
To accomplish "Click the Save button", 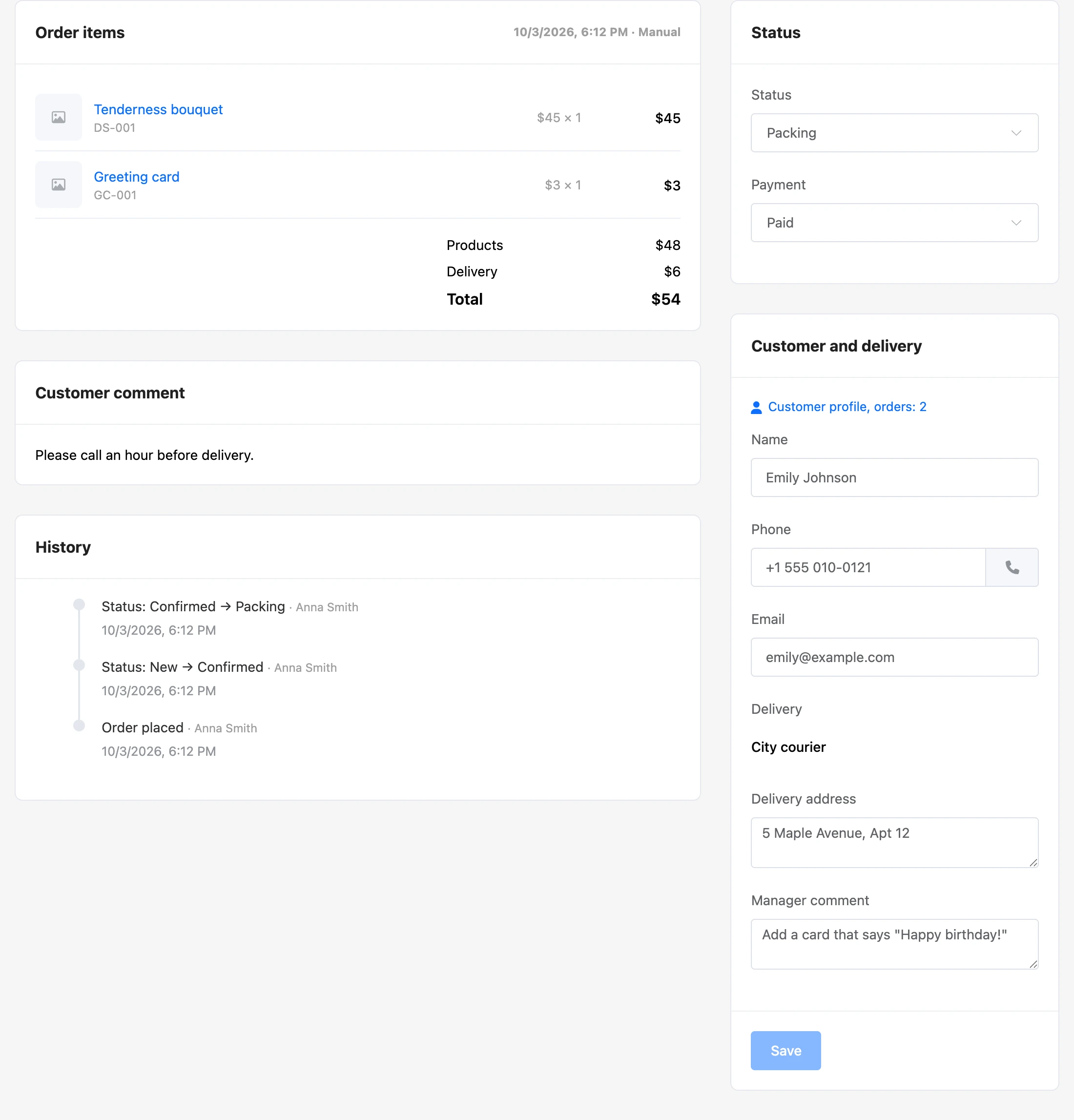I will 785,1050.
